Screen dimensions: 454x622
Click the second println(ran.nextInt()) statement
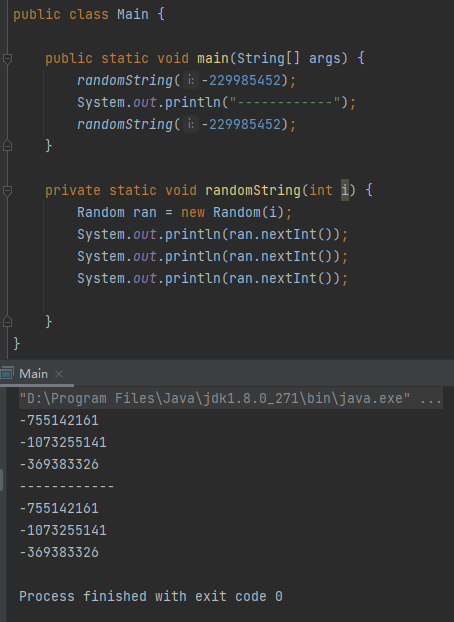[x=212, y=257]
